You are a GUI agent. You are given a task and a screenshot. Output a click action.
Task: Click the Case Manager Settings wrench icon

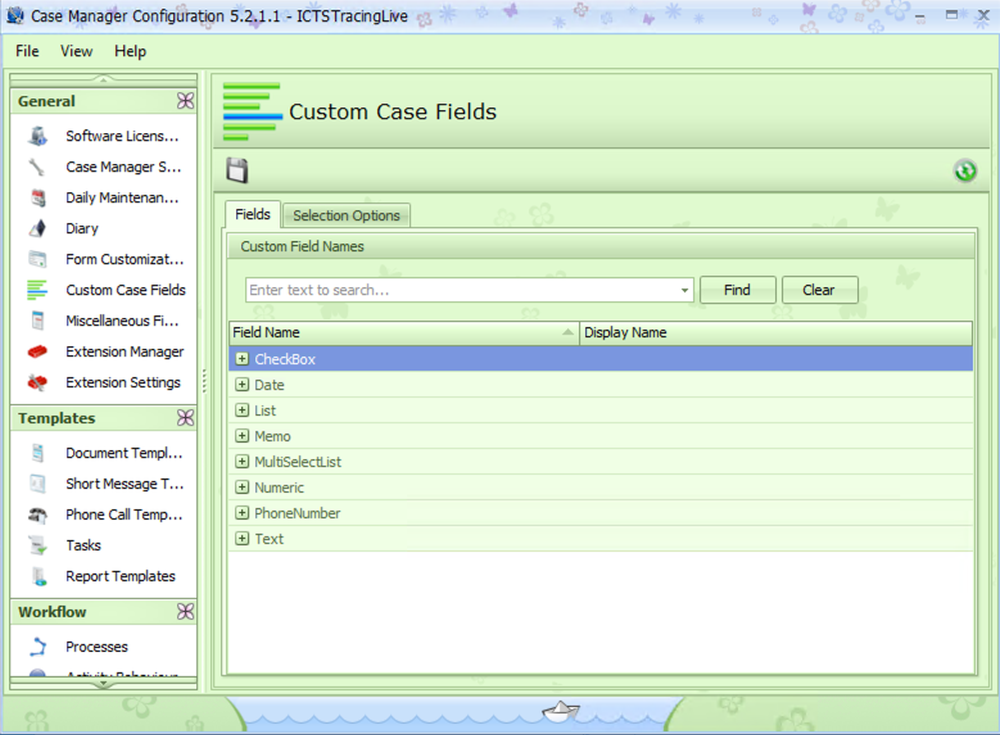37,167
